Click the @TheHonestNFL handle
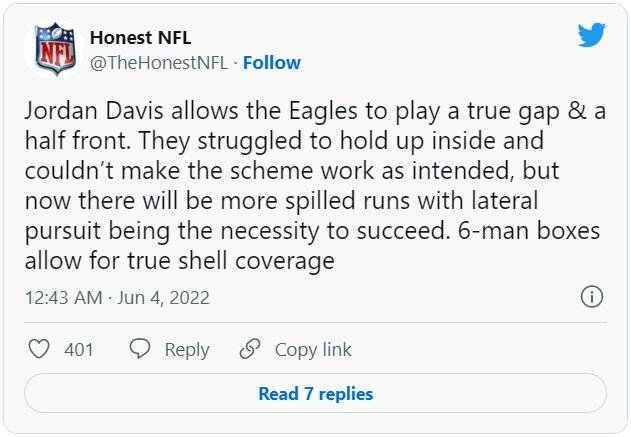 [x=158, y=62]
